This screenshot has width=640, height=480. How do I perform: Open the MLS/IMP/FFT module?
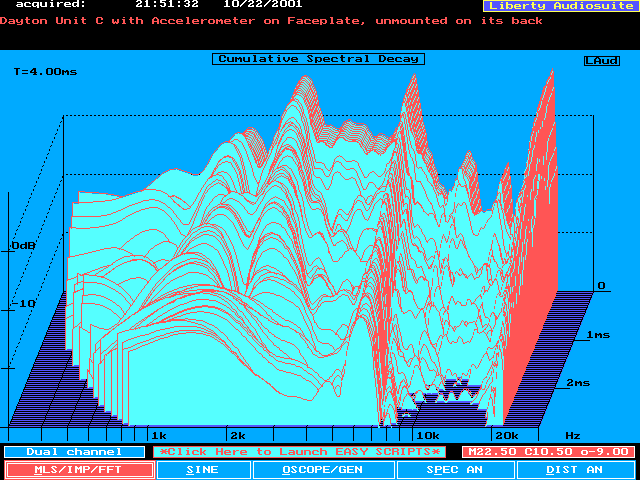coord(80,470)
